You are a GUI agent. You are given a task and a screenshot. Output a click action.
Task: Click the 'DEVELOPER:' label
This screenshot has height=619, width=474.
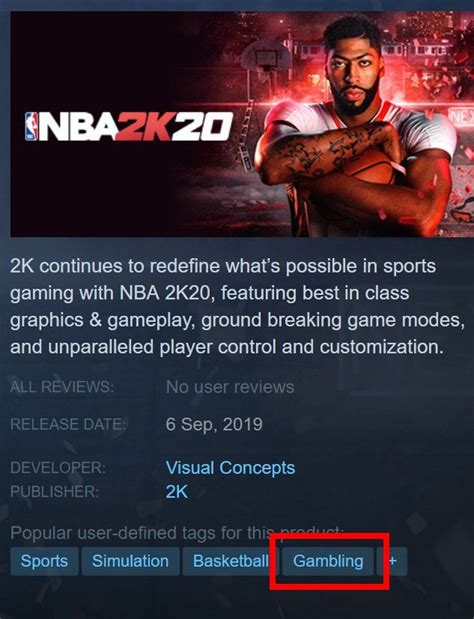(58, 468)
